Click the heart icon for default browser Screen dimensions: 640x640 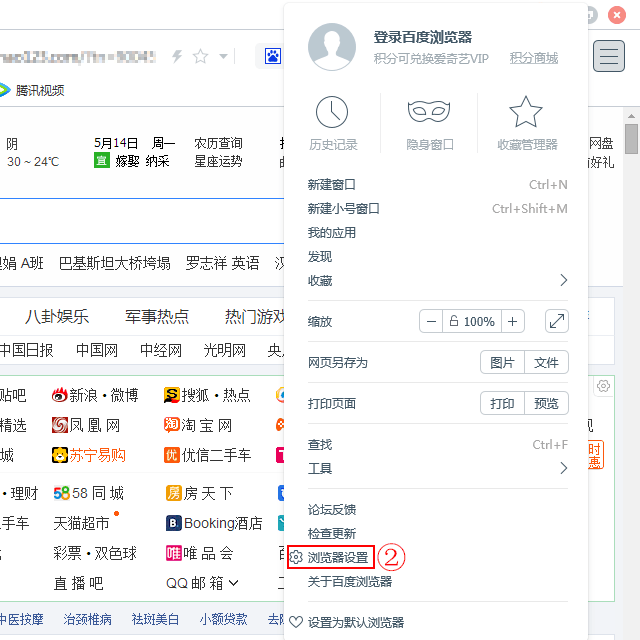tap(296, 622)
